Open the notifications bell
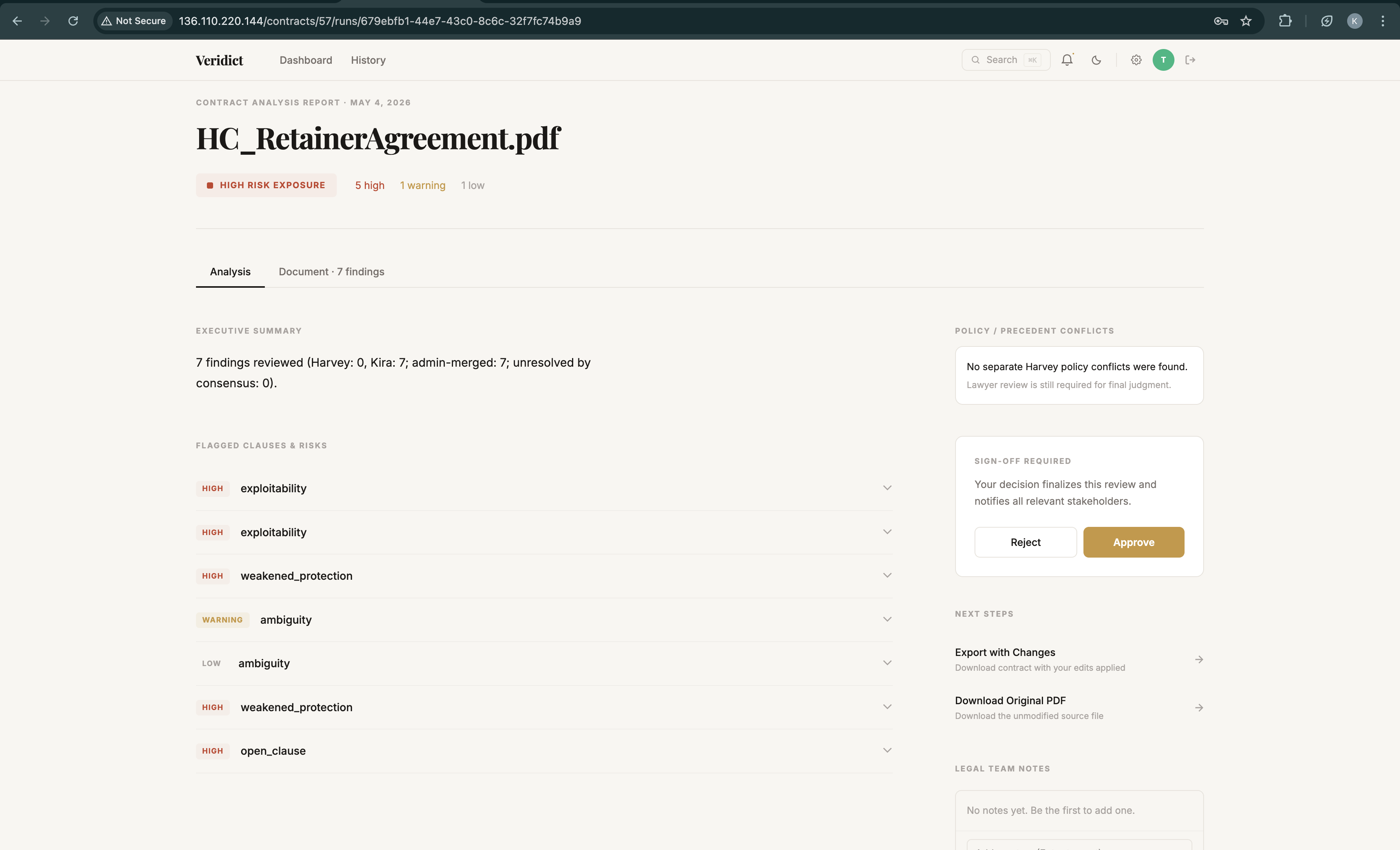The width and height of the screenshot is (1400, 850). pyautogui.click(x=1067, y=59)
